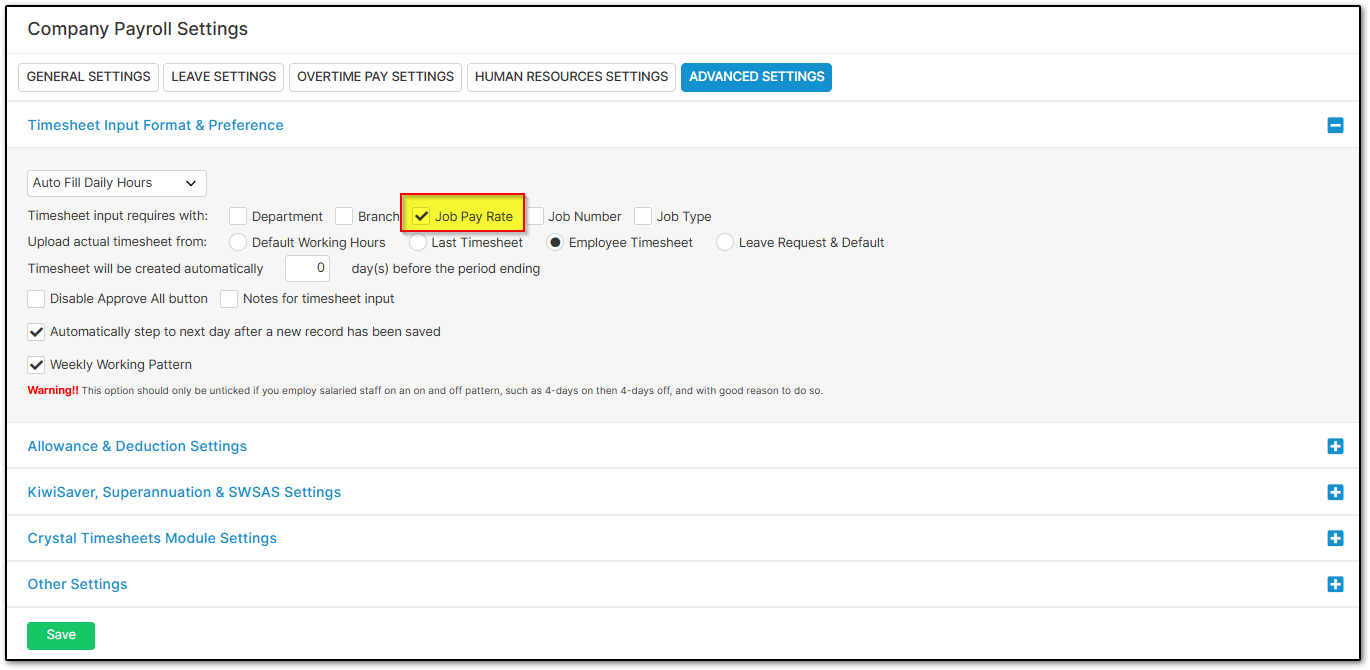Tick the Department checkbox

238,216
